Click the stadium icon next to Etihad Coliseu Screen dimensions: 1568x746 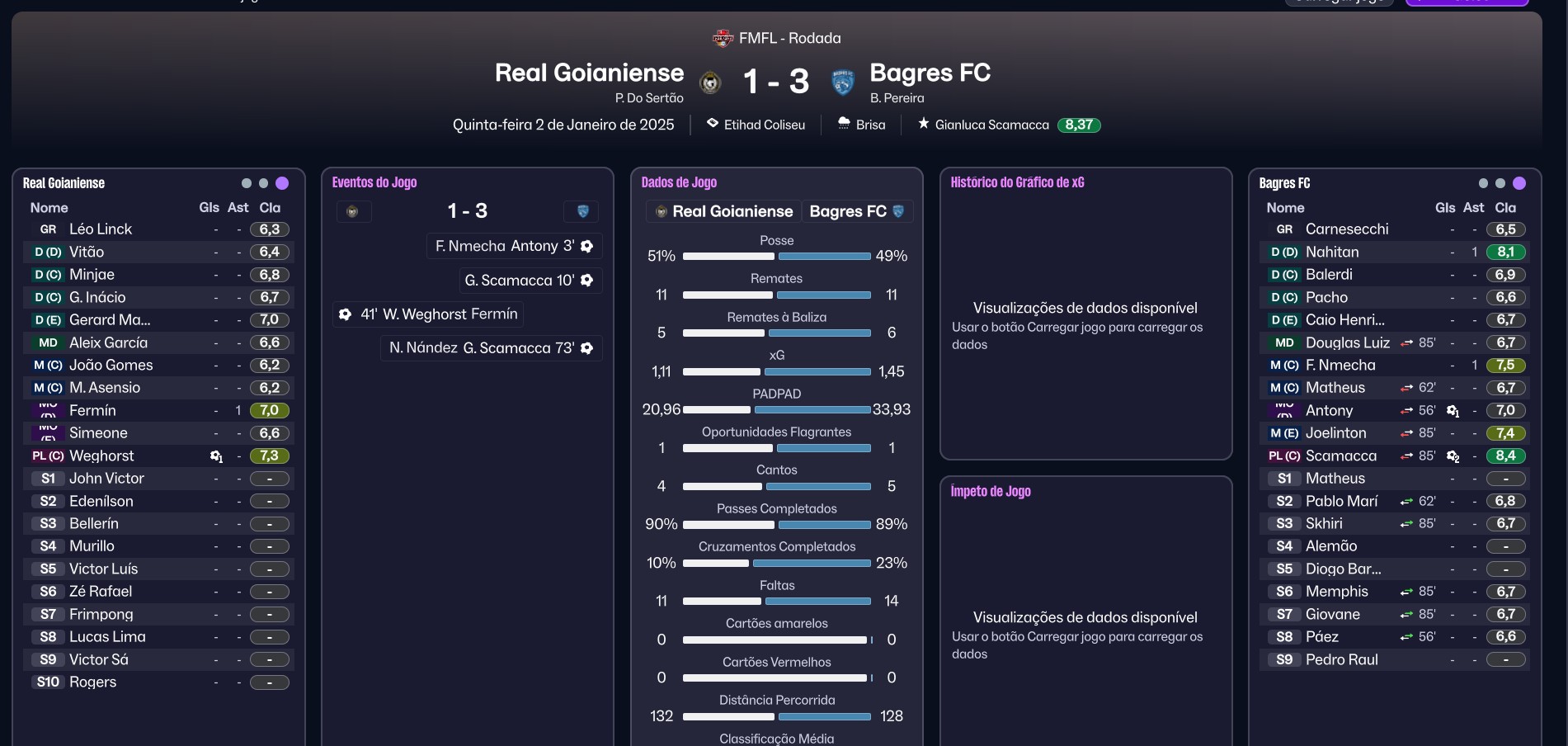[x=713, y=124]
